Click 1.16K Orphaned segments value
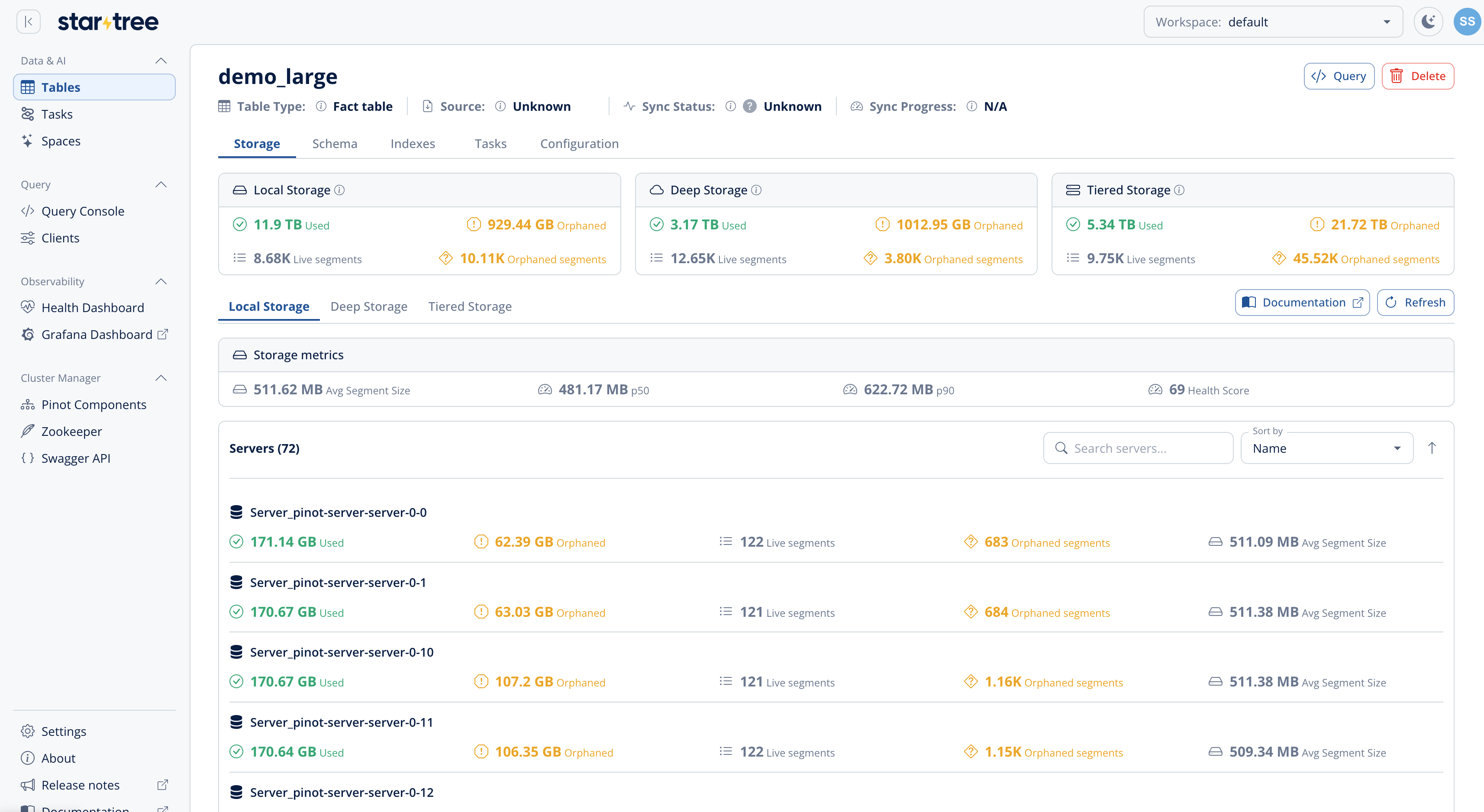This screenshot has width=1484, height=812. click(x=1054, y=682)
